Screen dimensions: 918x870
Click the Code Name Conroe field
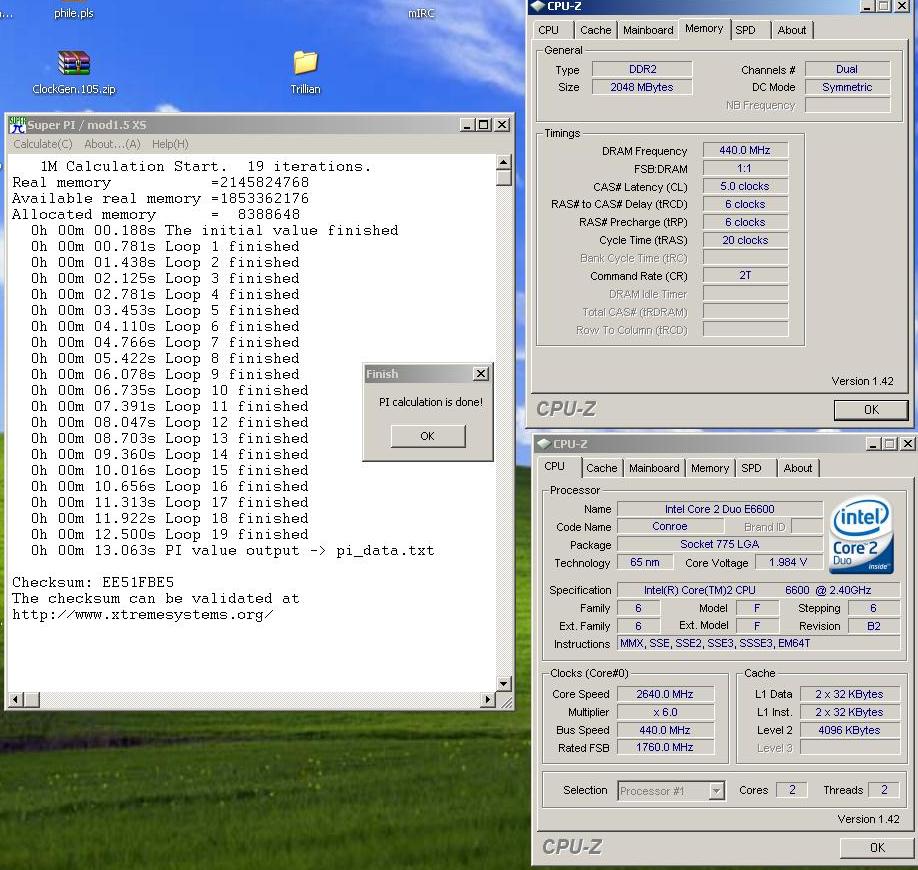tap(670, 526)
